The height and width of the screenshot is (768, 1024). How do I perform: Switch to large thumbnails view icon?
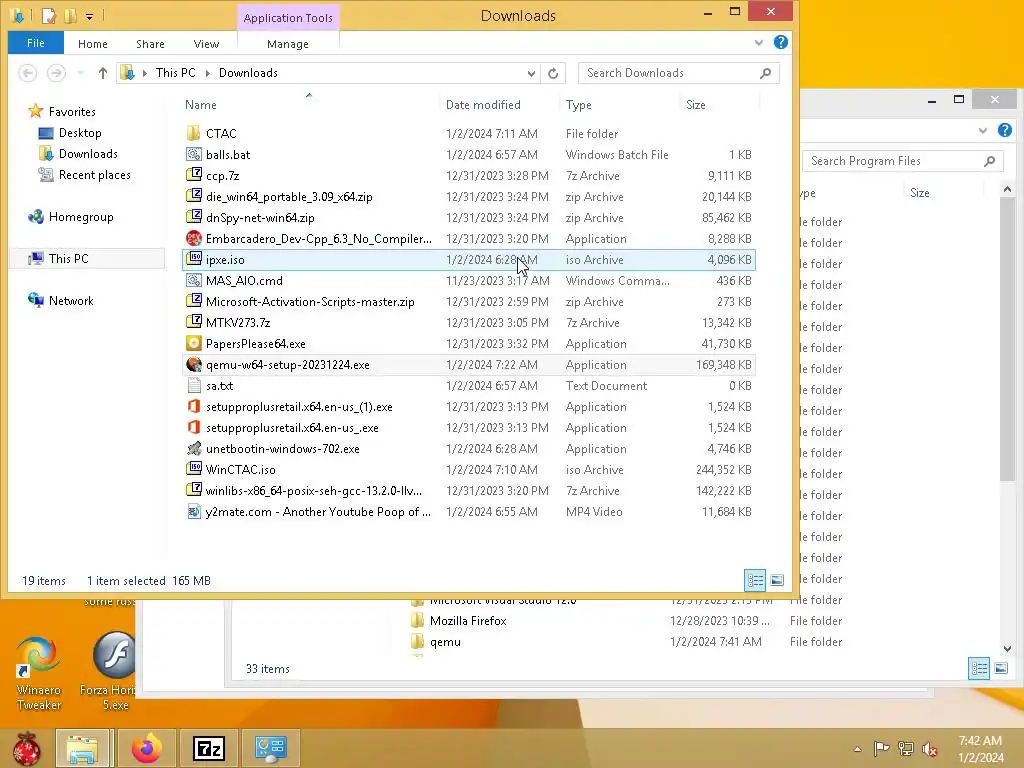click(x=776, y=580)
